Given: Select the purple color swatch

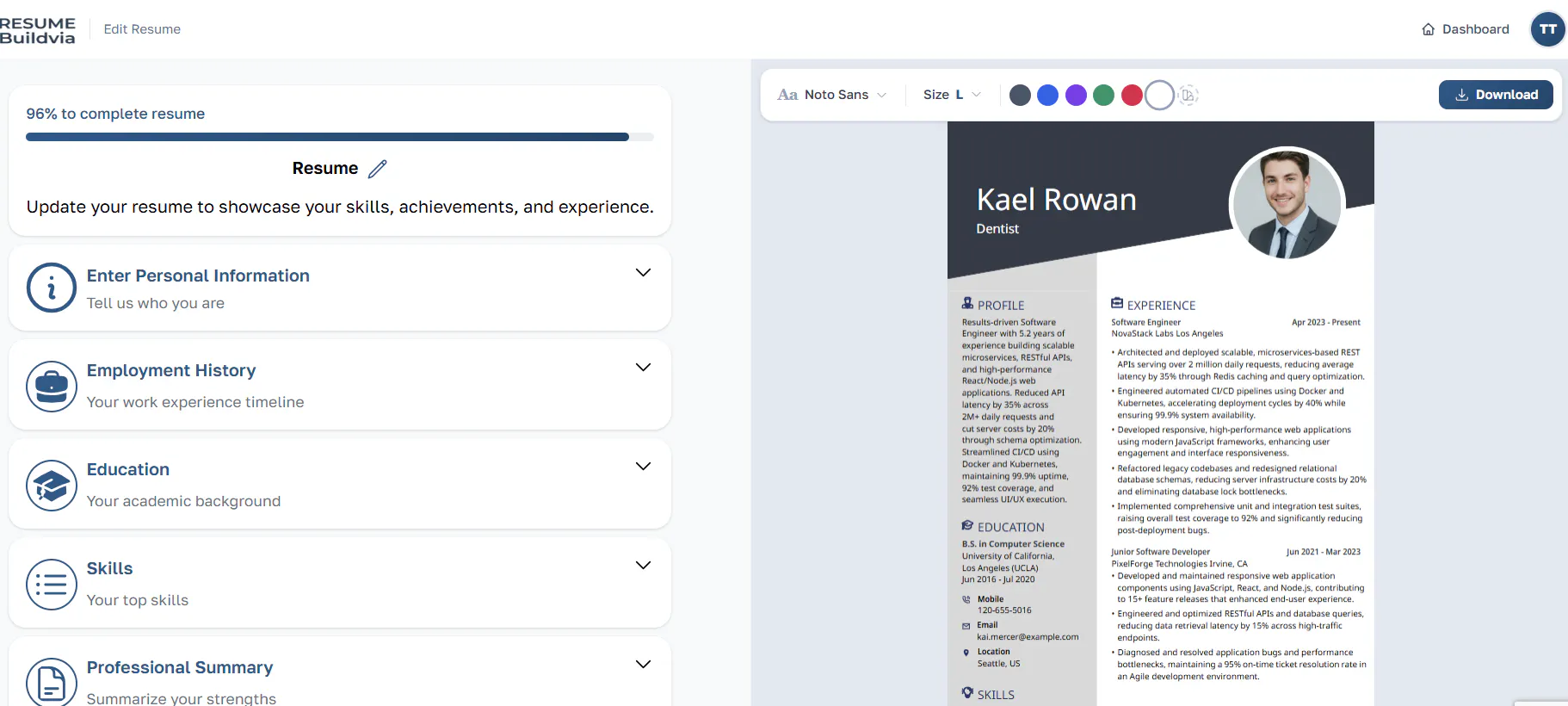Looking at the screenshot, I should click(x=1076, y=95).
